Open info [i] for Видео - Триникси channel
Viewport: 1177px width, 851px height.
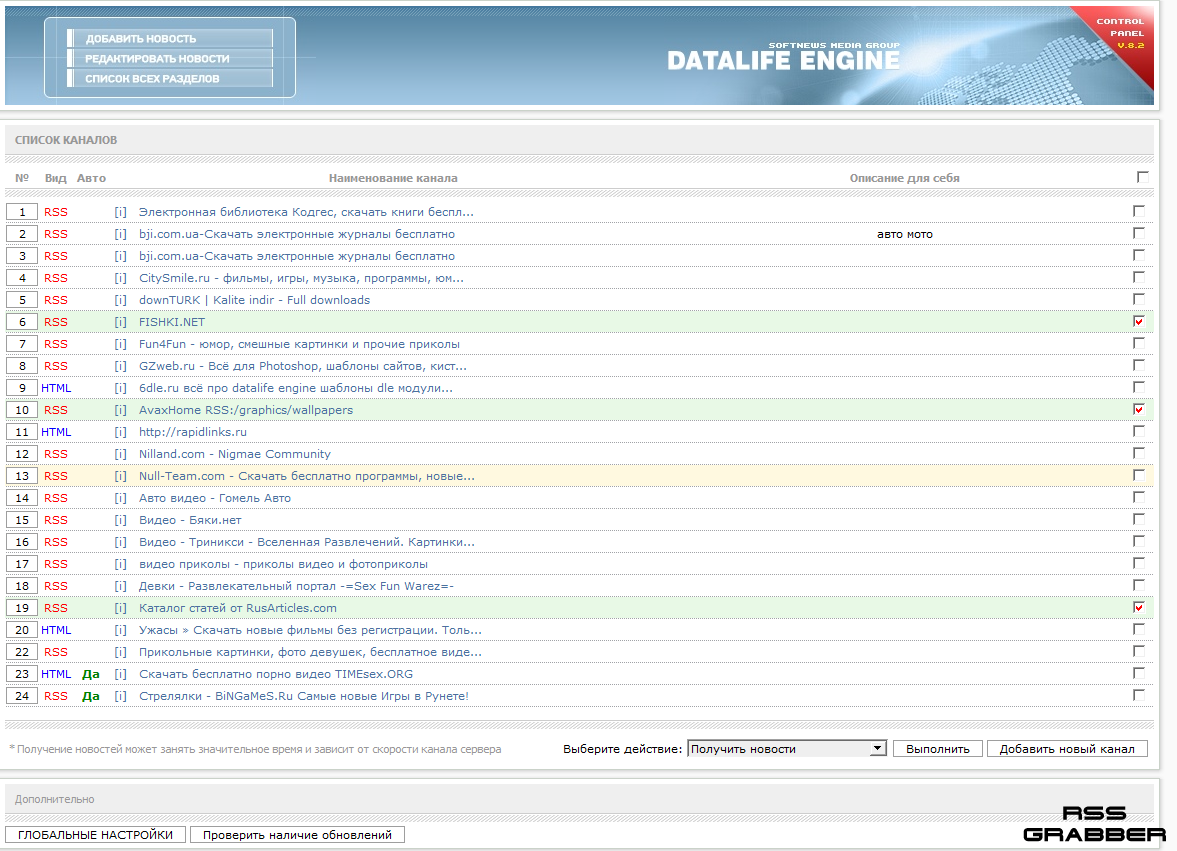(120, 543)
